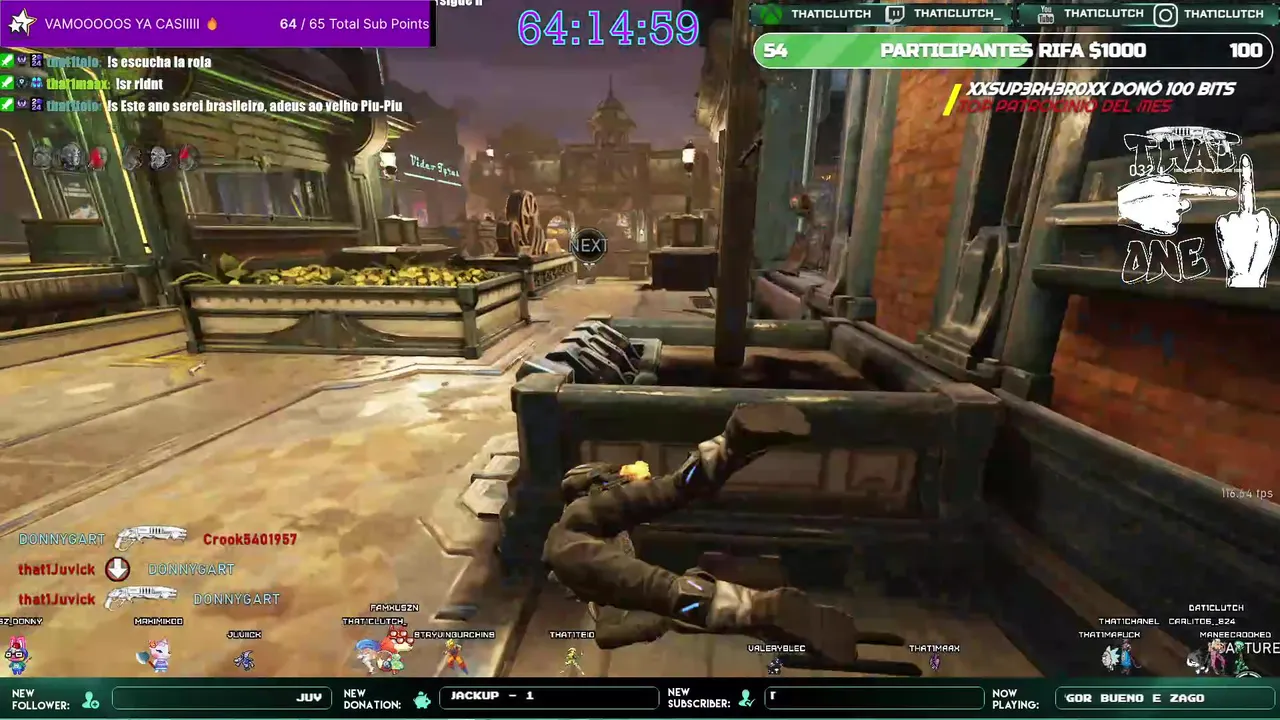Click the avatar under MAXIMIKOO
The image size is (1280, 720).
(x=153, y=654)
